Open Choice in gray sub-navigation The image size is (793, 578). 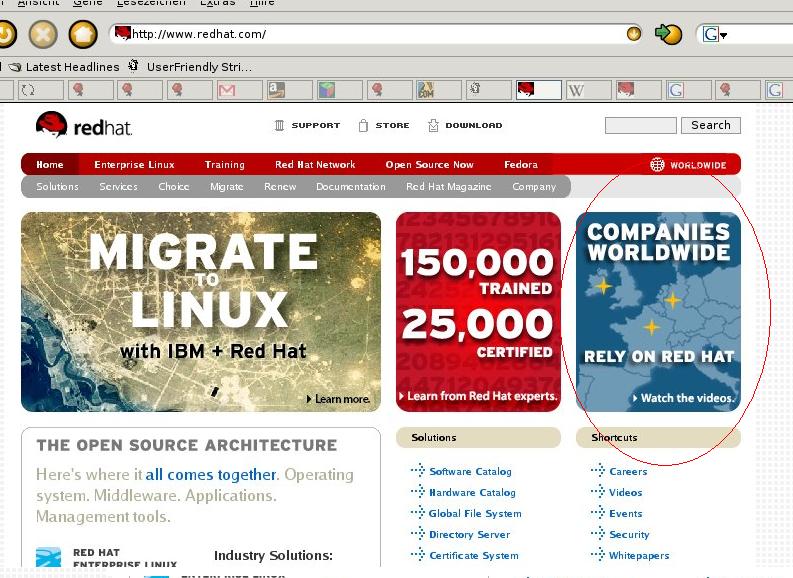(173, 187)
